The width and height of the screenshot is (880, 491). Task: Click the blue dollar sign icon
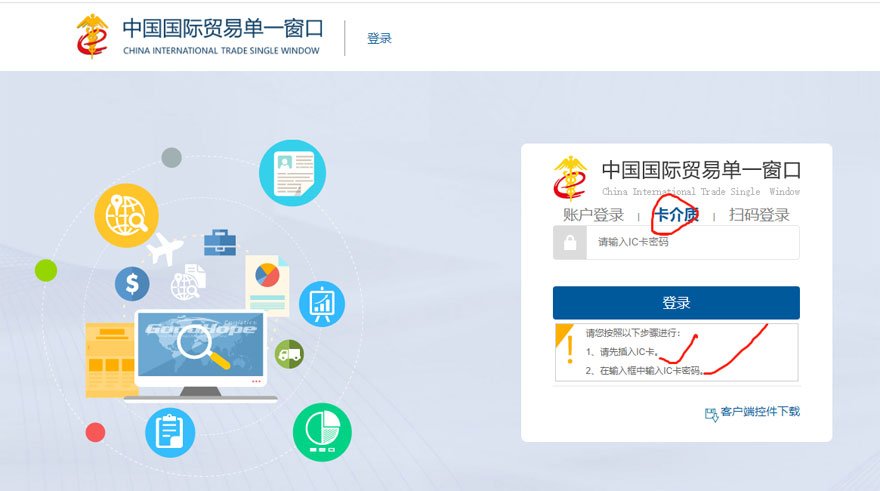click(x=132, y=284)
